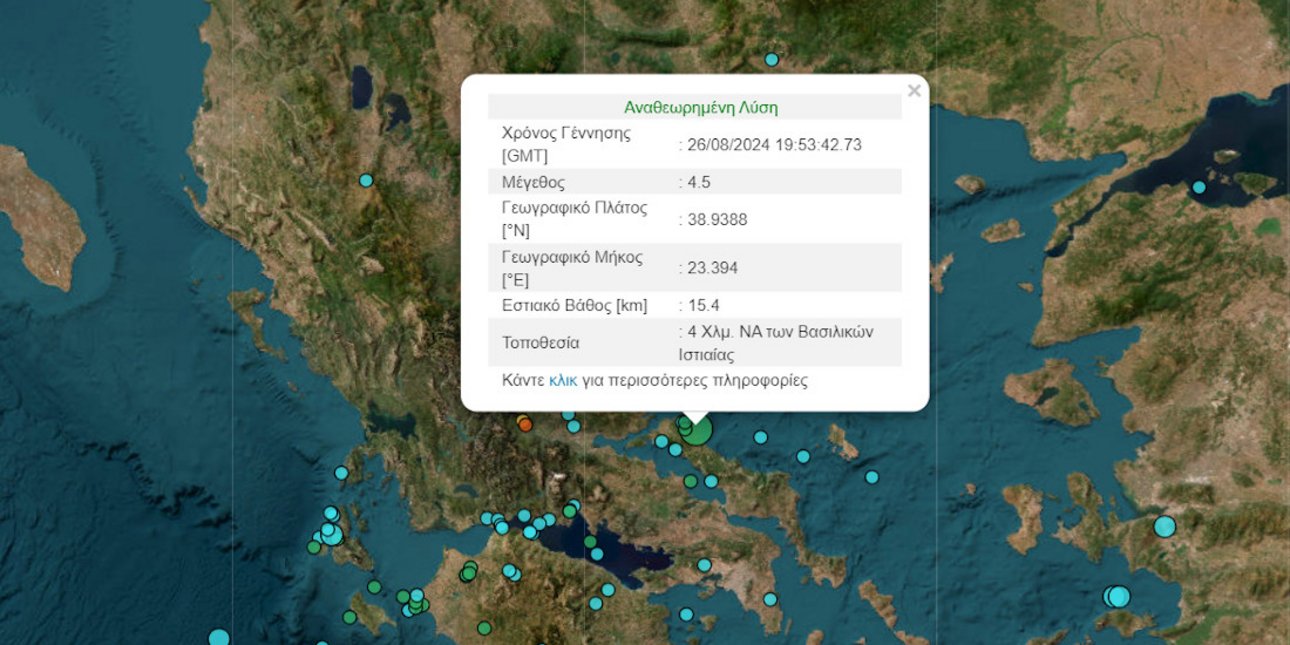Select the green marker in the Gulf of Corinth

[590, 542]
